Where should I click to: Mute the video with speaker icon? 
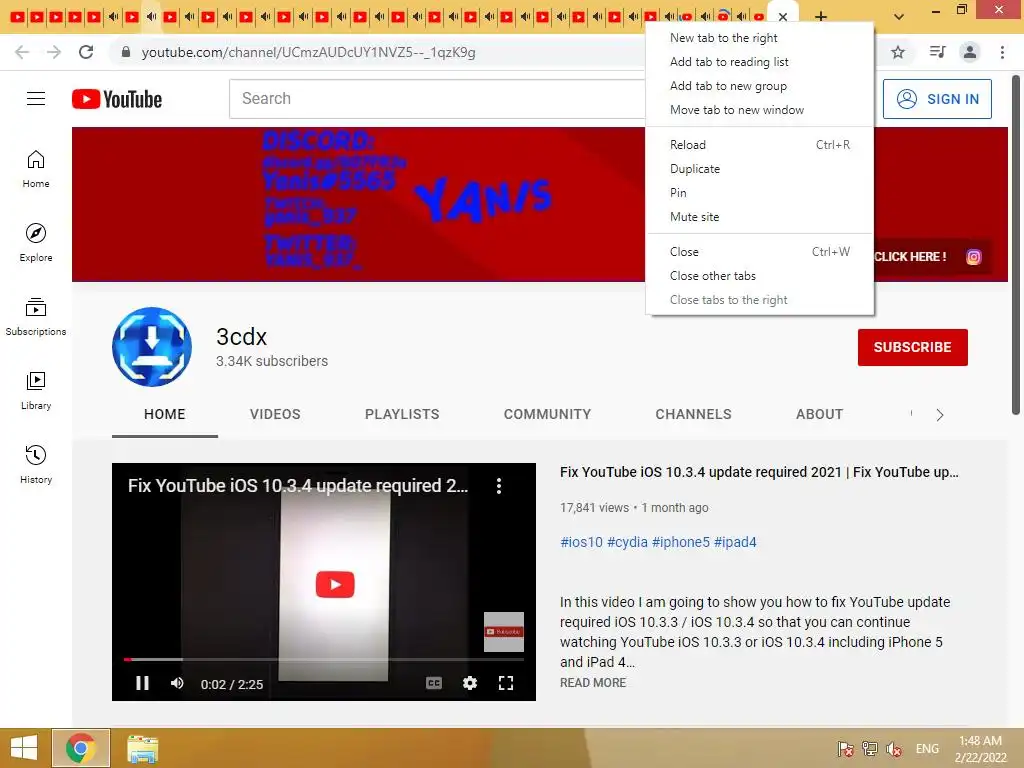(x=177, y=683)
